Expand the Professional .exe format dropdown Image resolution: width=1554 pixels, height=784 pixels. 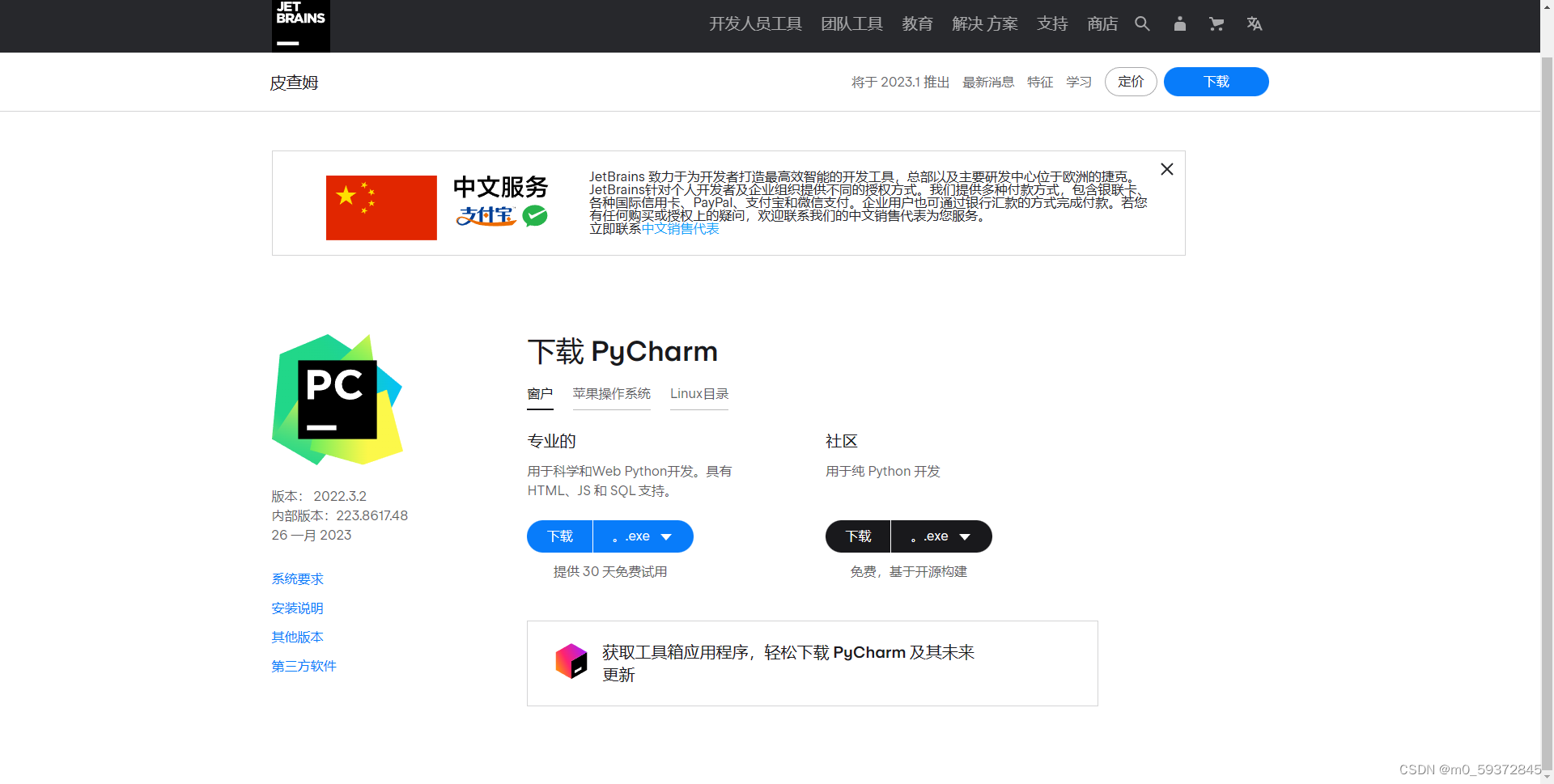click(643, 536)
